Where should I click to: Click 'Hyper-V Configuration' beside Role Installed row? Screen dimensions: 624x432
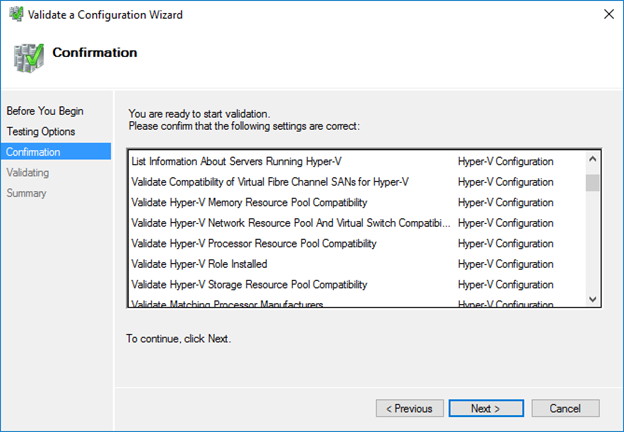[505, 264]
